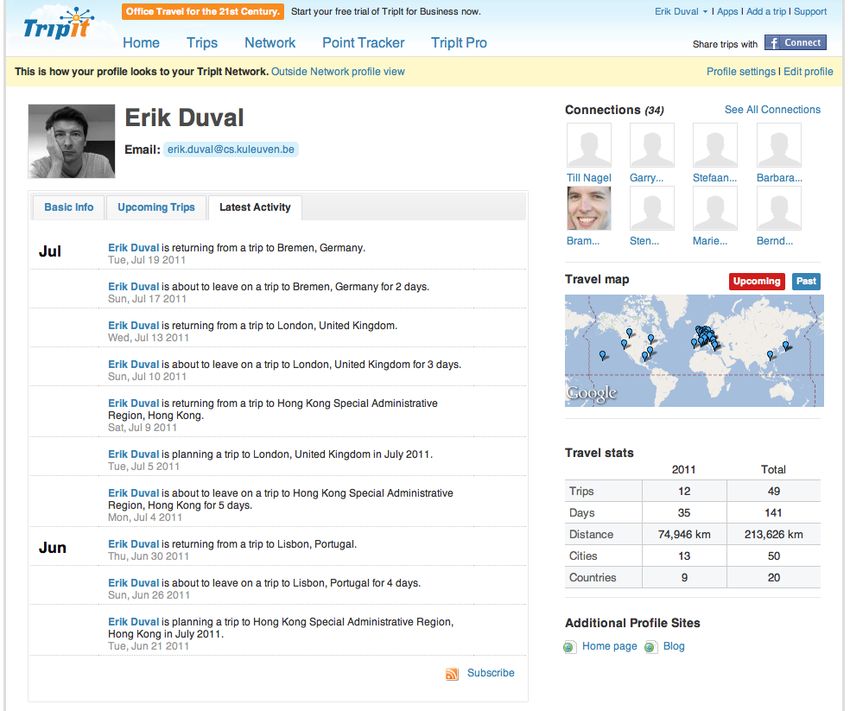Open the Network menu item
This screenshot has width=850, height=711.
coord(270,43)
